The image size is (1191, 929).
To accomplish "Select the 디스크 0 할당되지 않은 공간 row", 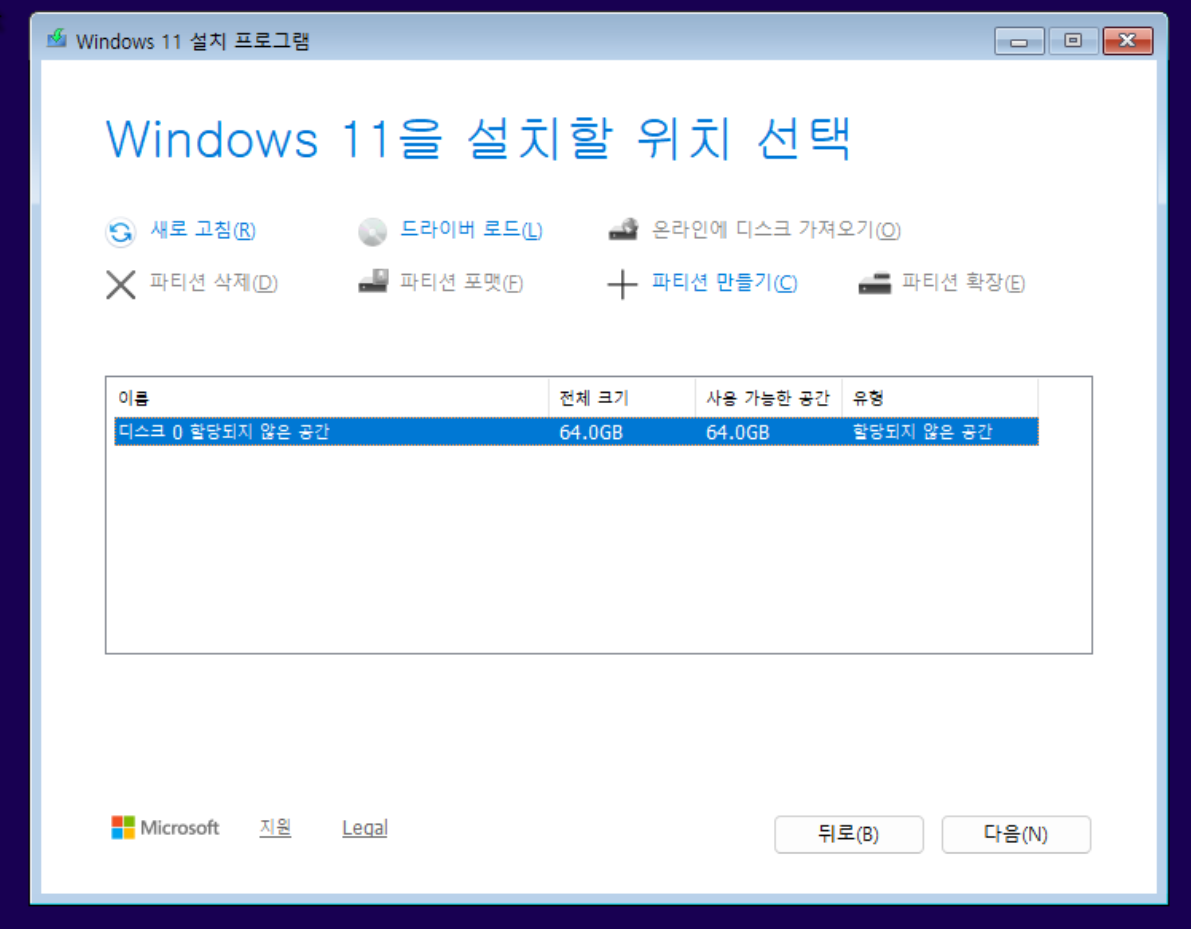I will coord(577,431).
